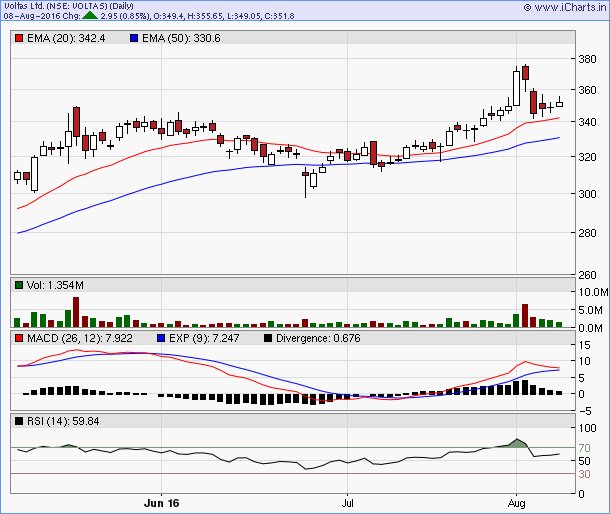This screenshot has width=610, height=514.
Task: Click the 50 RSI axis label
Action: pyautogui.click(x=584, y=461)
